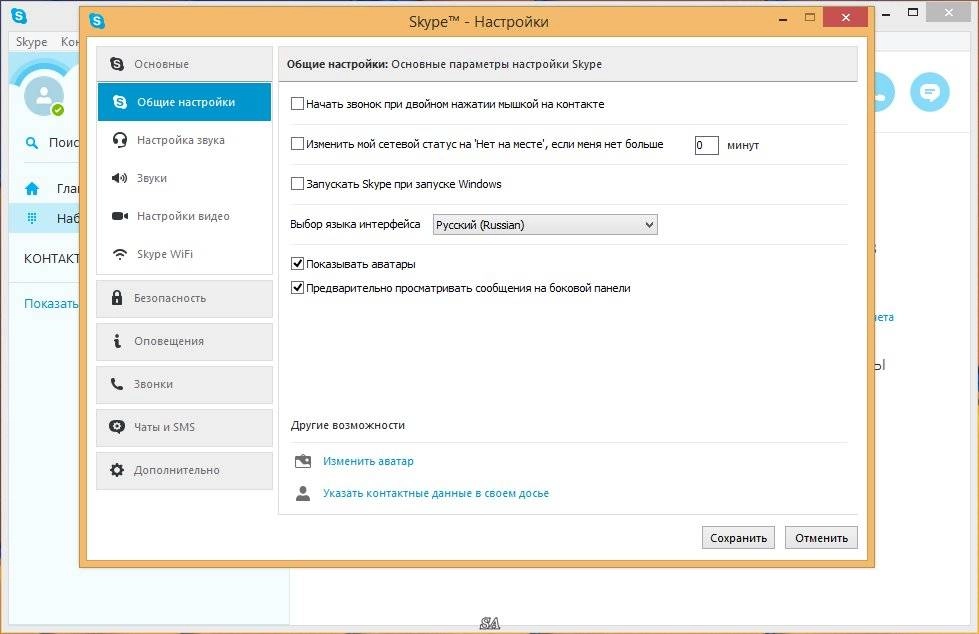Click the camera icon for Настройки видео
The image size is (979, 634).
(120, 216)
